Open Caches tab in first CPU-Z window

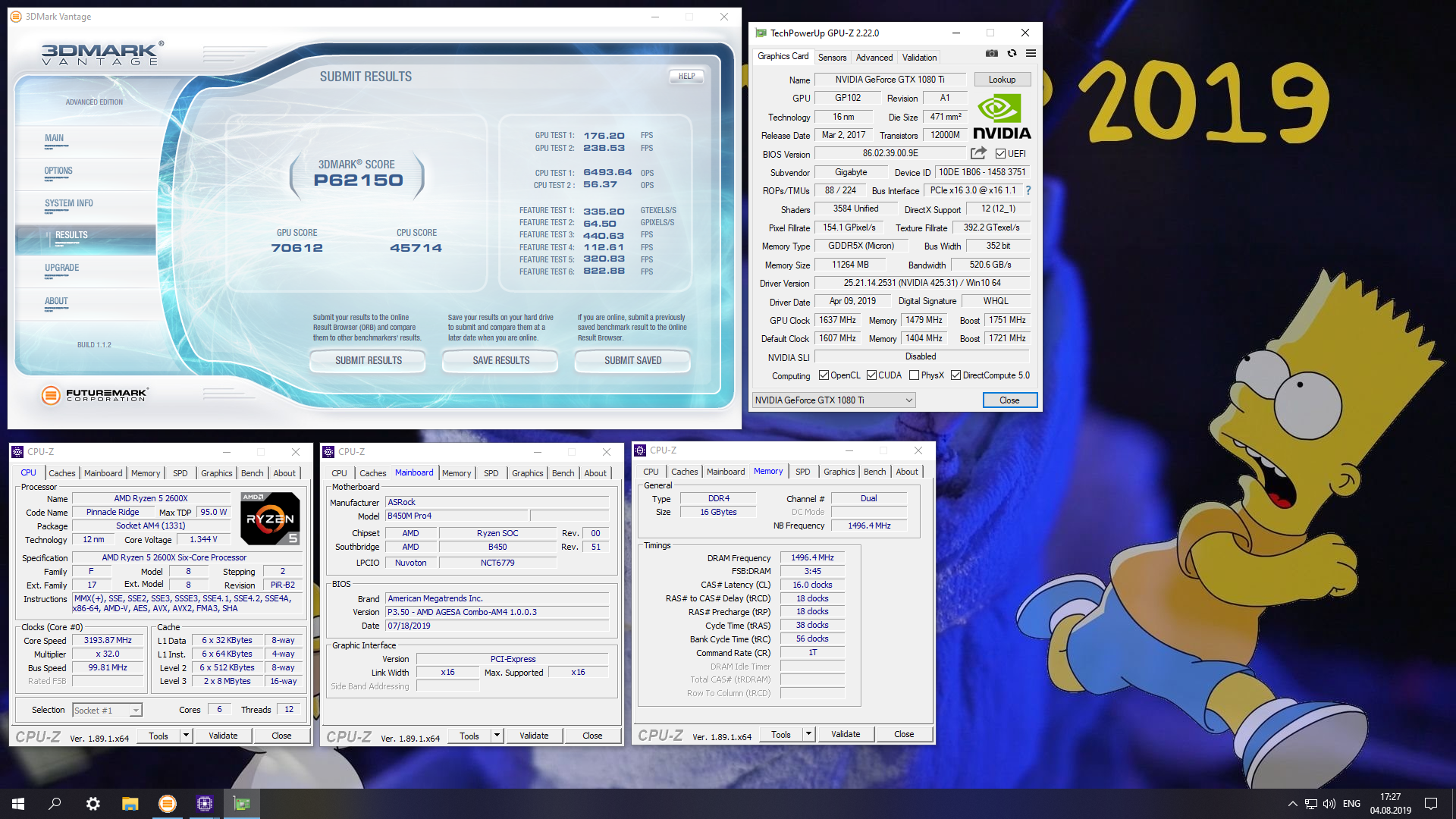tap(62, 473)
